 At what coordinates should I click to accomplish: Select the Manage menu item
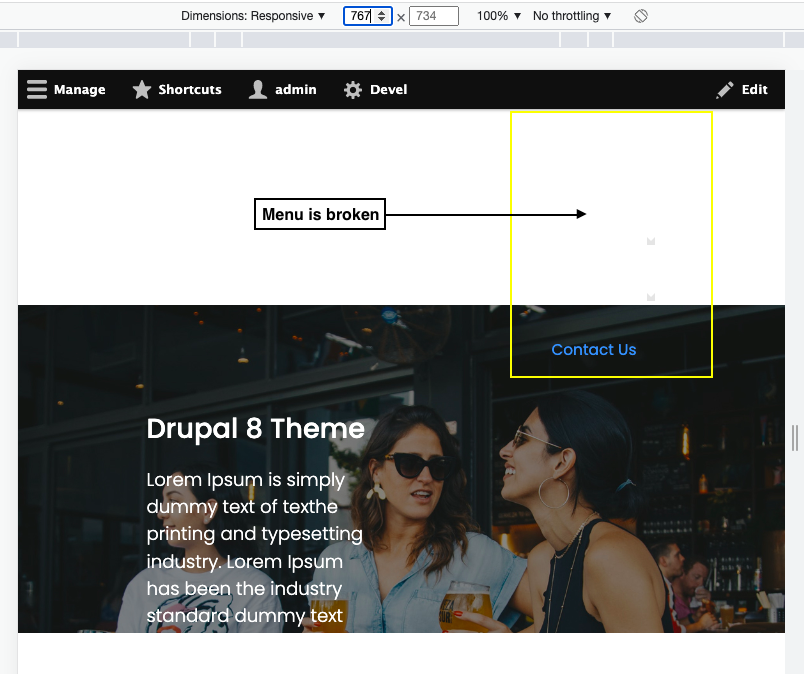79,89
